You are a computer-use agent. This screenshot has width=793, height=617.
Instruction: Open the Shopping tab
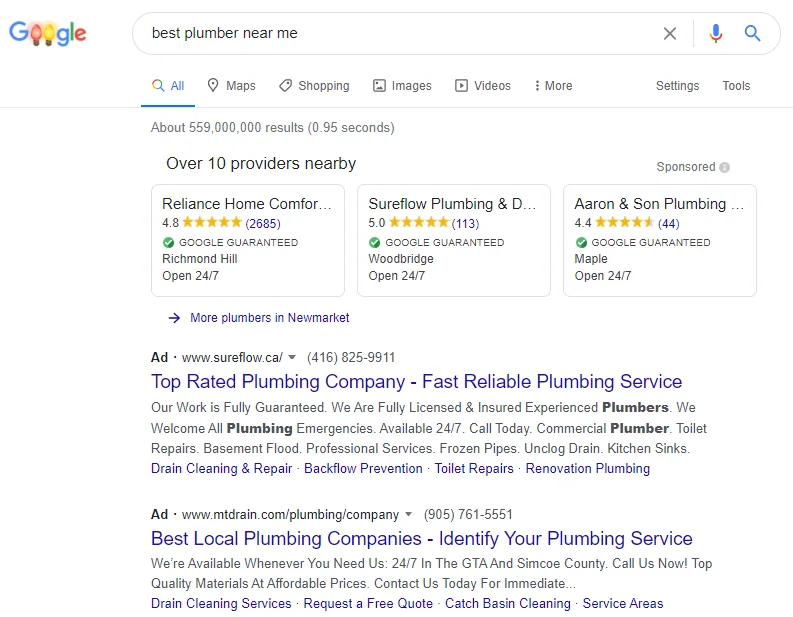pos(314,86)
